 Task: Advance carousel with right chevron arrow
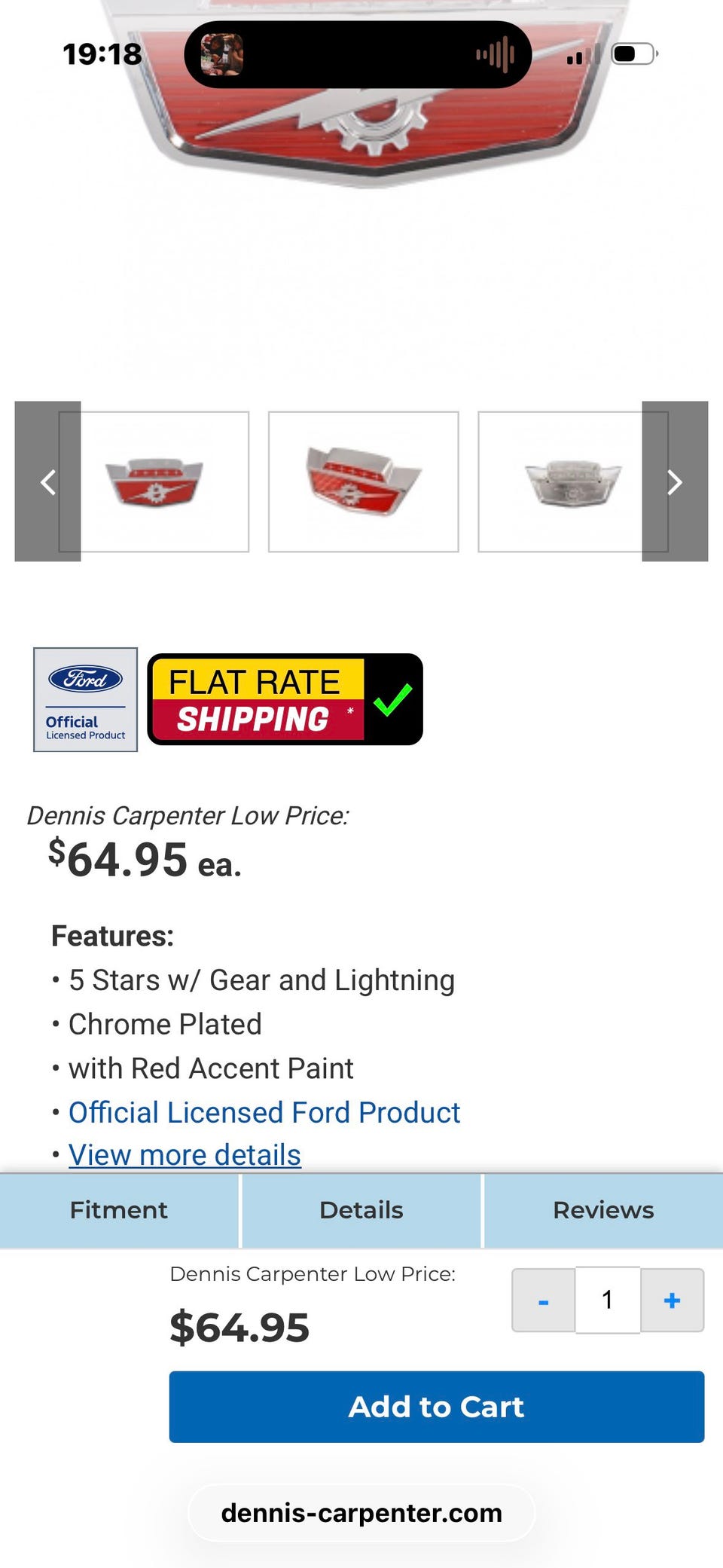click(x=675, y=481)
